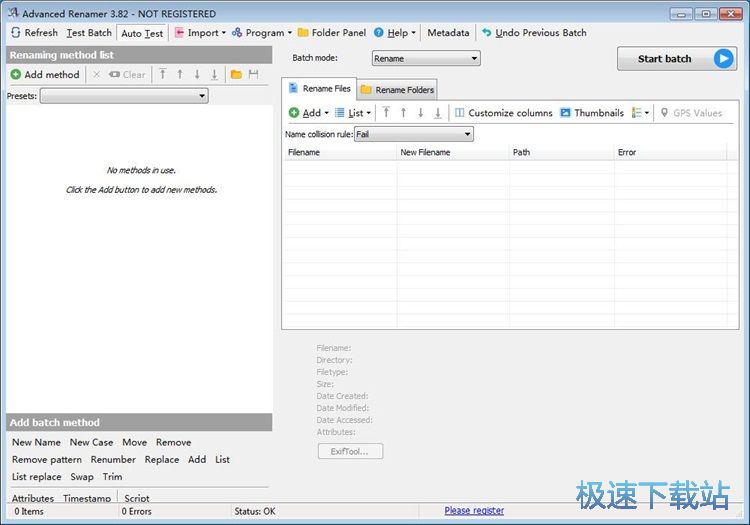This screenshot has width=750, height=525.
Task: Open the display options list icon dropdown
Action: [x=640, y=113]
